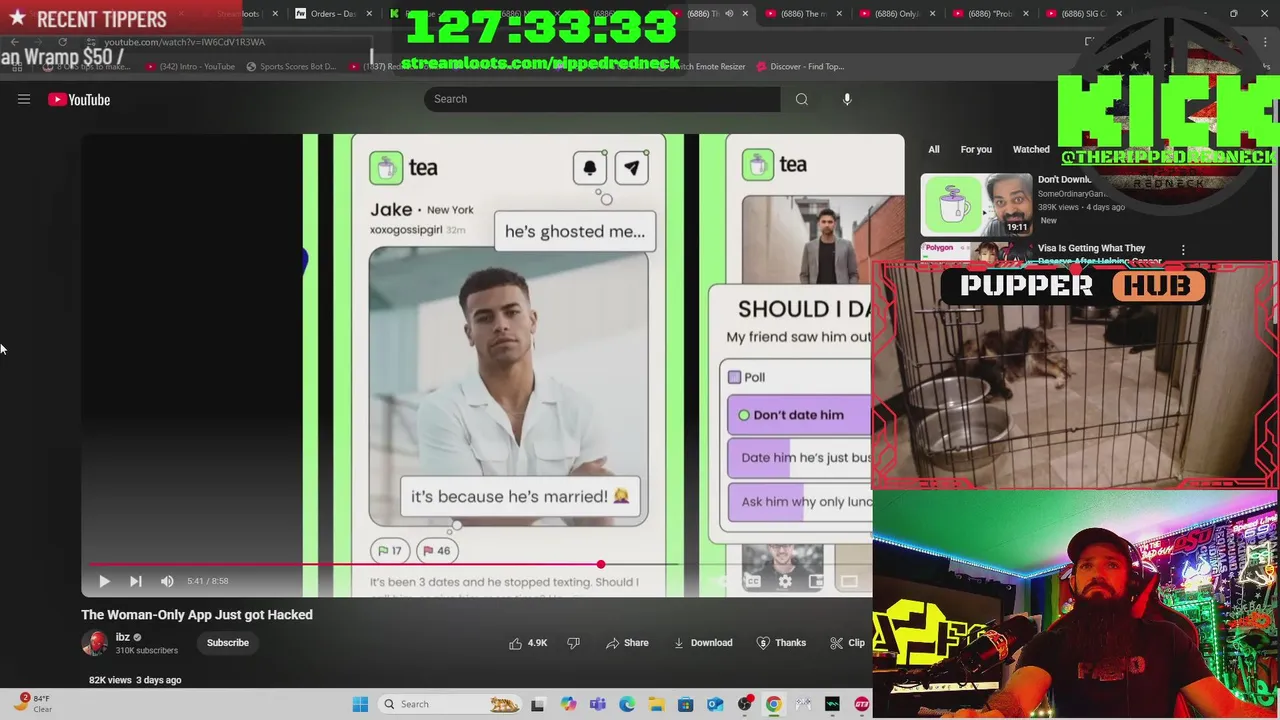Launch Copilot from the taskbar
The image size is (1280, 720).
coord(568,704)
